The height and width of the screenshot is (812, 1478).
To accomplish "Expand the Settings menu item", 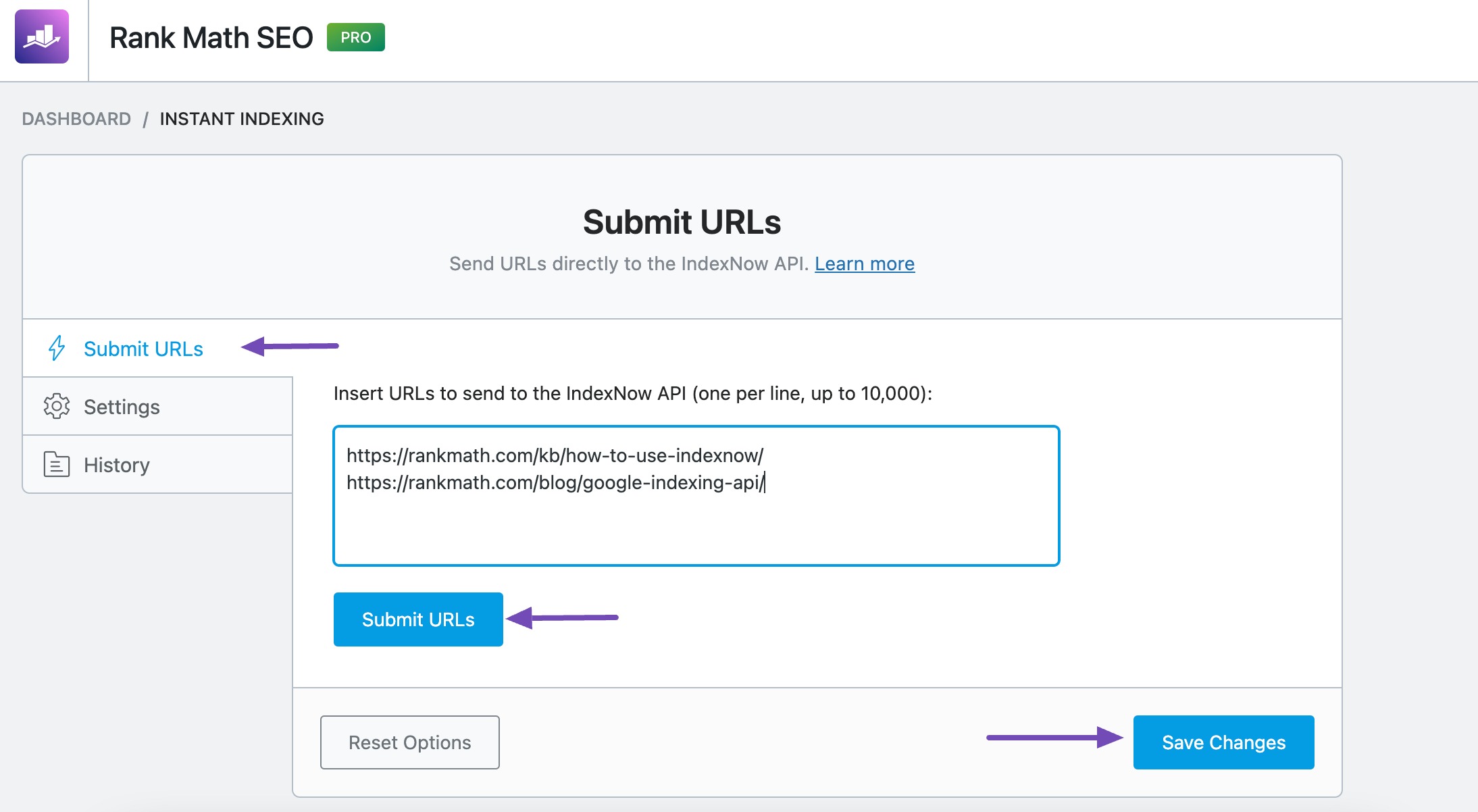I will [x=120, y=407].
